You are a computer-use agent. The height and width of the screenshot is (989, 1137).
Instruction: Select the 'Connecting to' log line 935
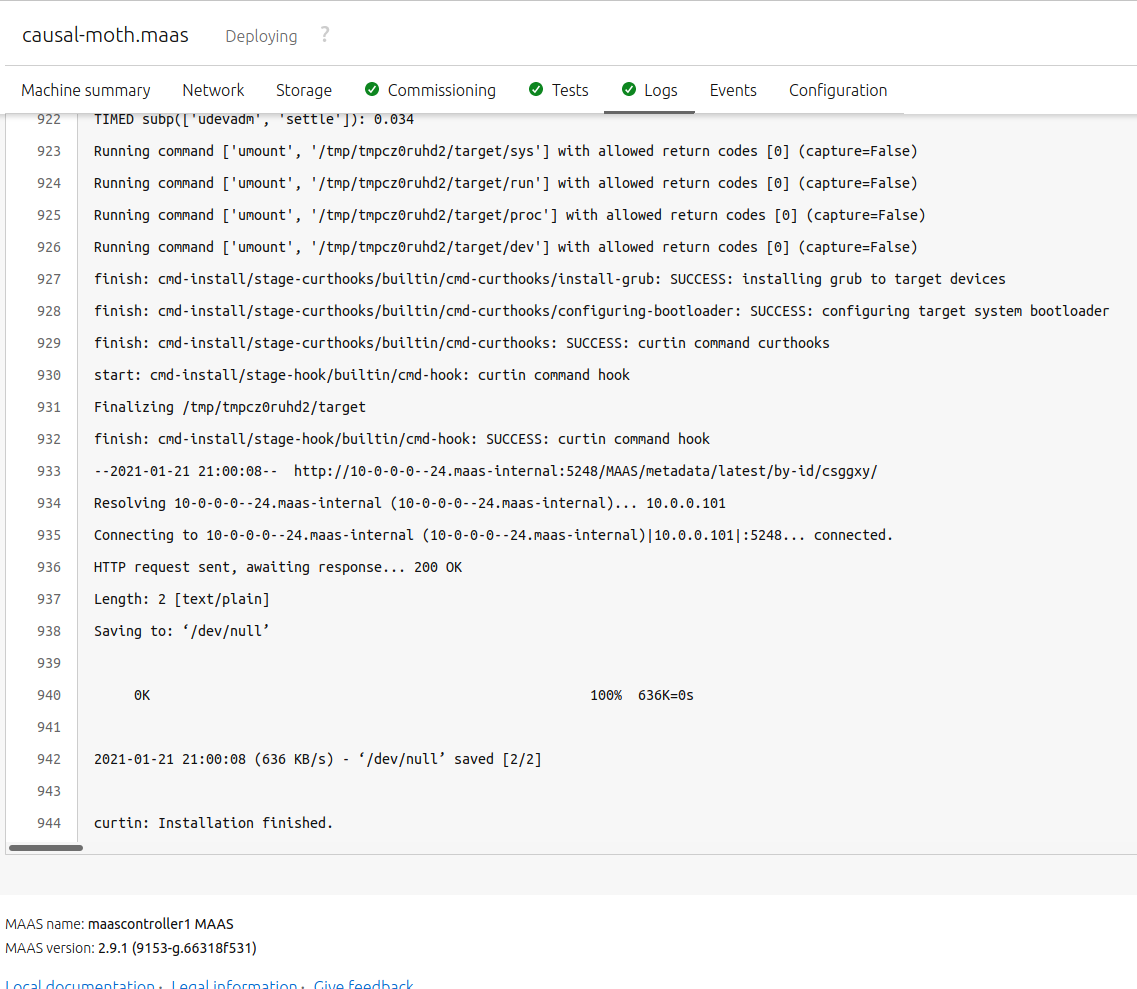(x=493, y=535)
